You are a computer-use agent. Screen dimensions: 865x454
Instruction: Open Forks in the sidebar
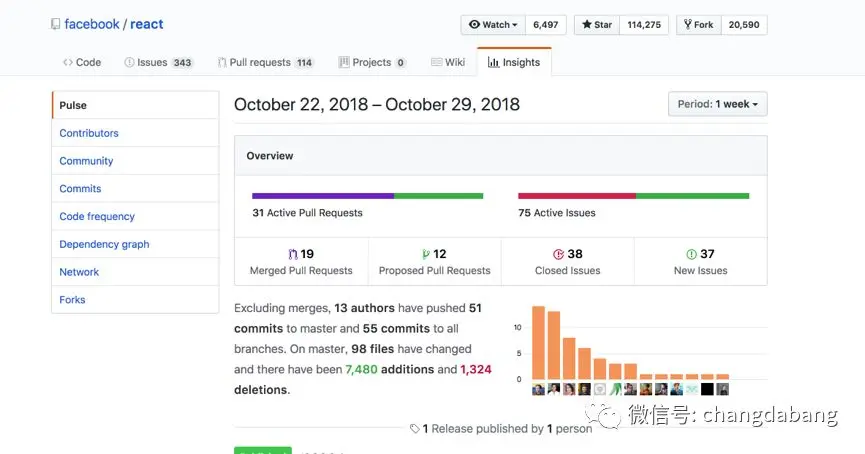pyautogui.click(x=135, y=300)
